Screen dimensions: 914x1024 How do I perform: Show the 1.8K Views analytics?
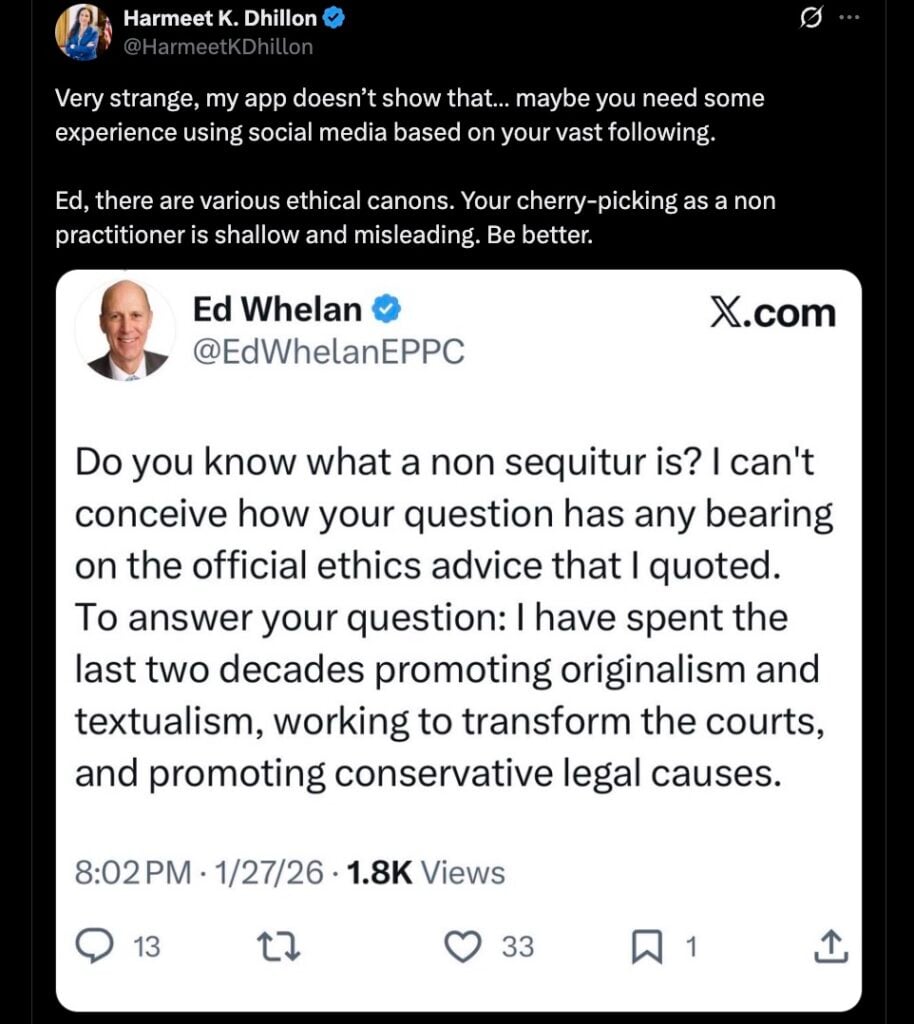tap(425, 873)
